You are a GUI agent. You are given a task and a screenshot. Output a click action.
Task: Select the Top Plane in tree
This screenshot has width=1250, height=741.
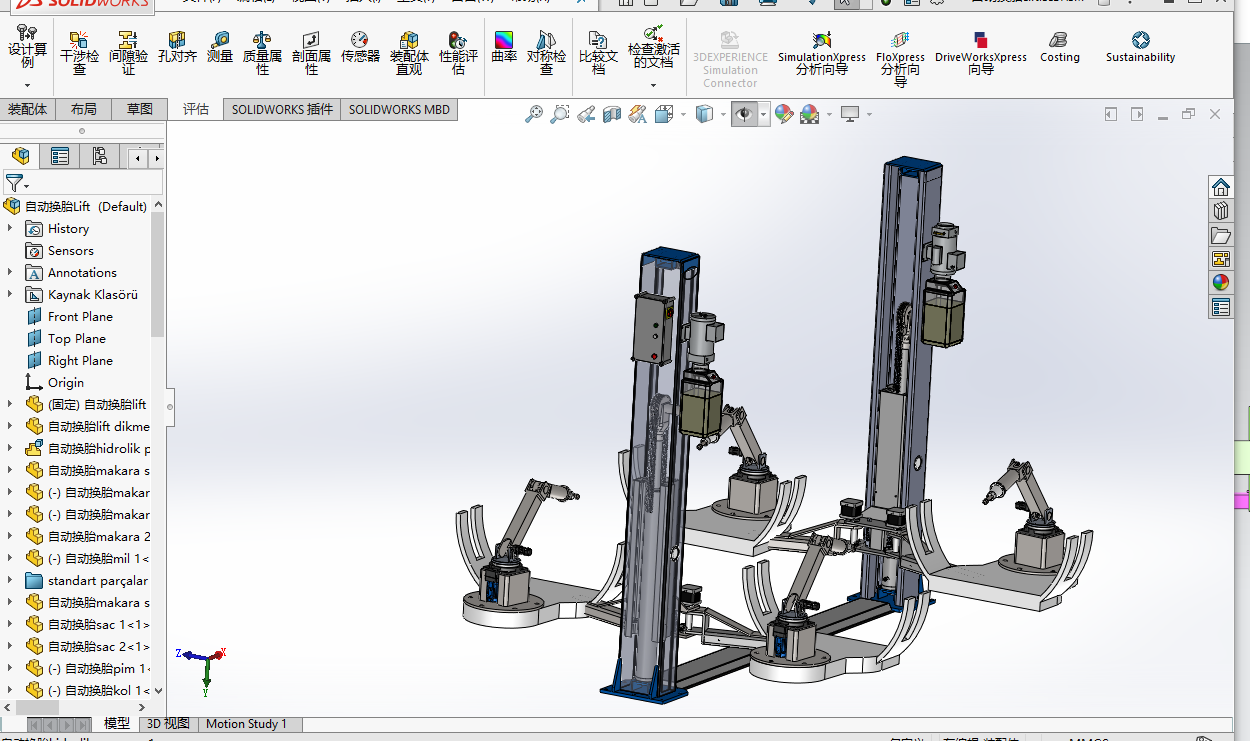pyautogui.click(x=76, y=338)
